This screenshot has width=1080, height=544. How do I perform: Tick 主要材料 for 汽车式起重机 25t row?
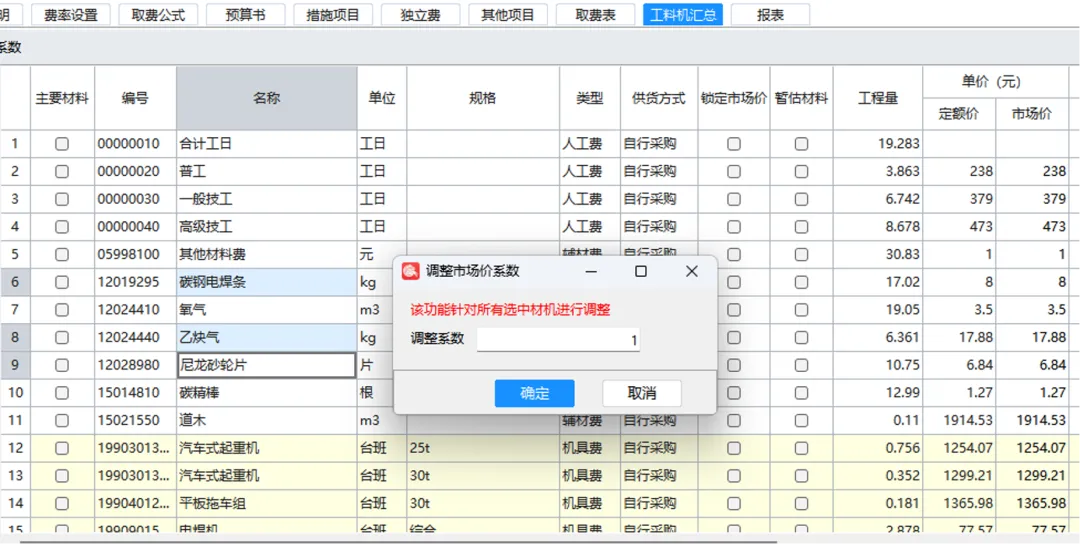(x=62, y=448)
